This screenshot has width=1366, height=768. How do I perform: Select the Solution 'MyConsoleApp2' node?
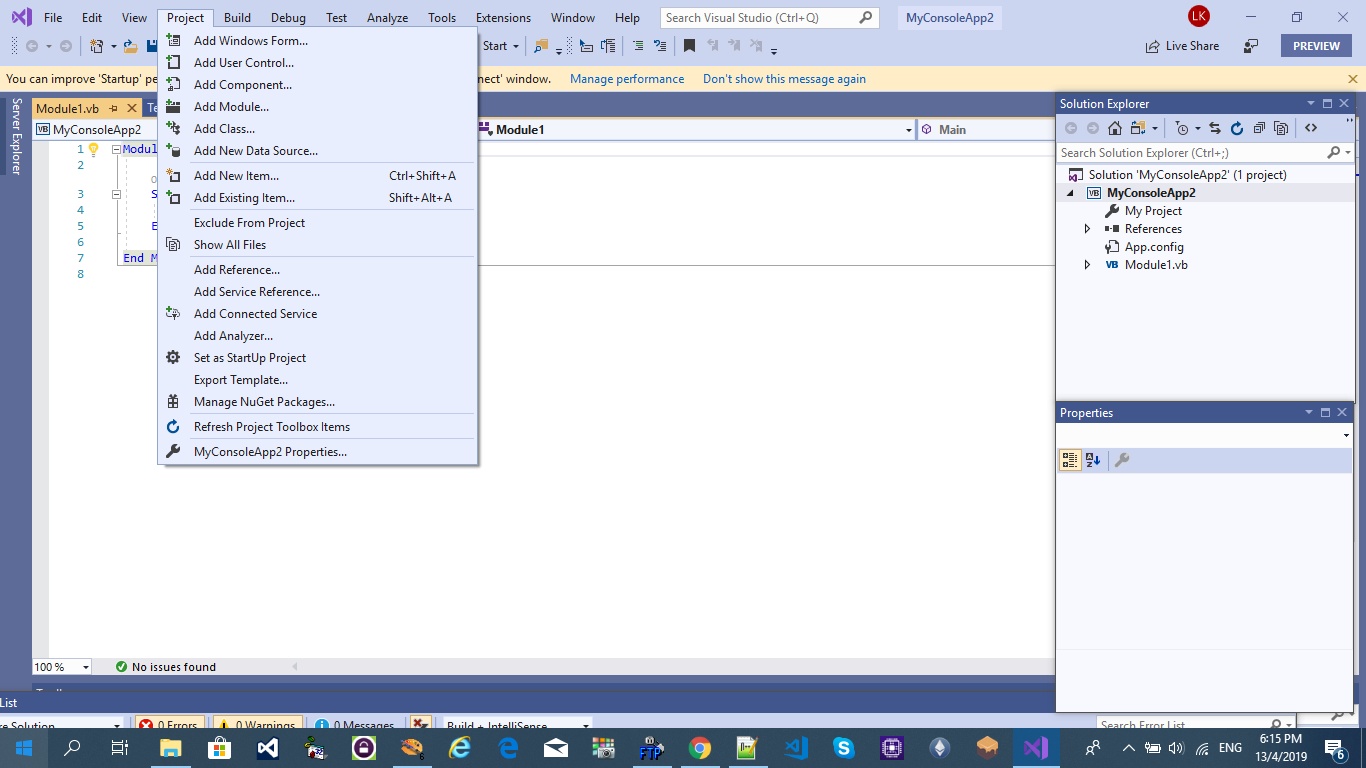click(1187, 175)
